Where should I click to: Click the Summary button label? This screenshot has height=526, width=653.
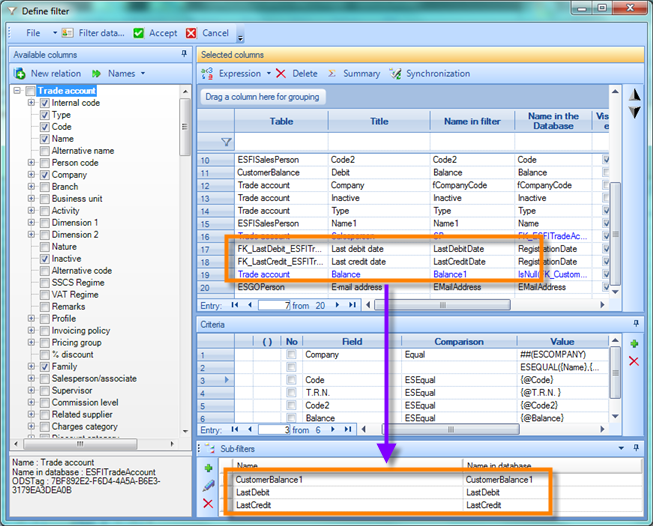point(361,74)
